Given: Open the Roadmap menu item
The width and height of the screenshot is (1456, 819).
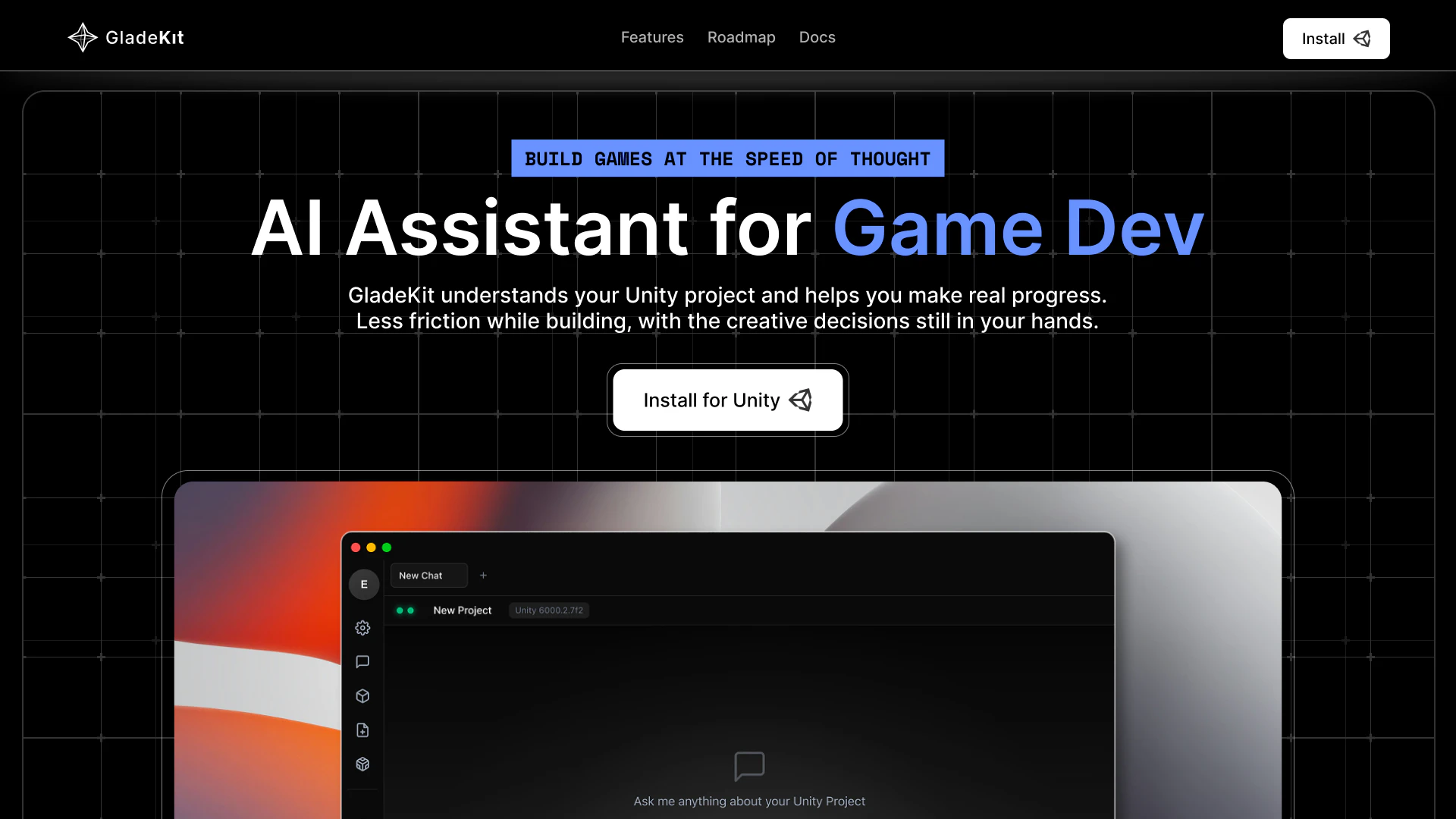Looking at the screenshot, I should (741, 36).
